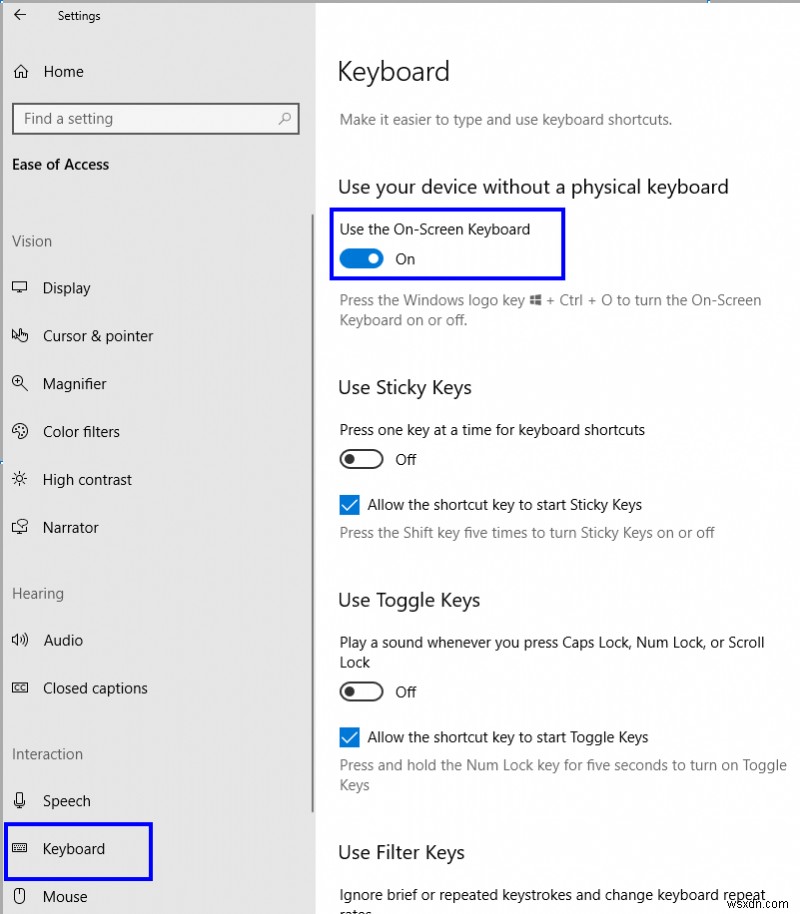Turn on the Toggle Keys switch
The image size is (800, 914).
pyautogui.click(x=361, y=691)
